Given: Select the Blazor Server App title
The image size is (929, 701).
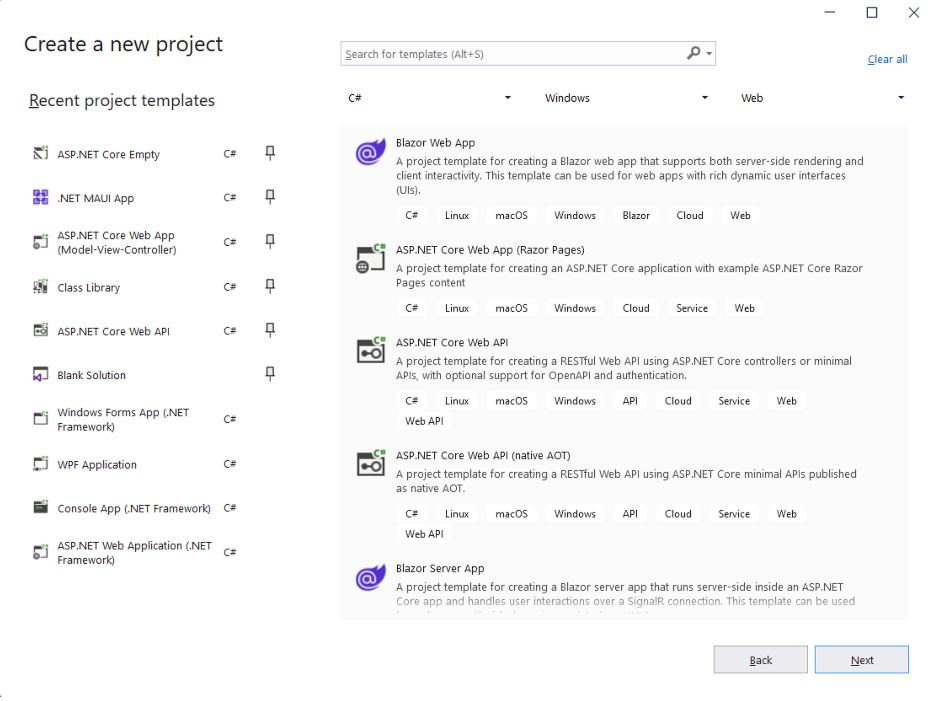Looking at the screenshot, I should pos(440,568).
